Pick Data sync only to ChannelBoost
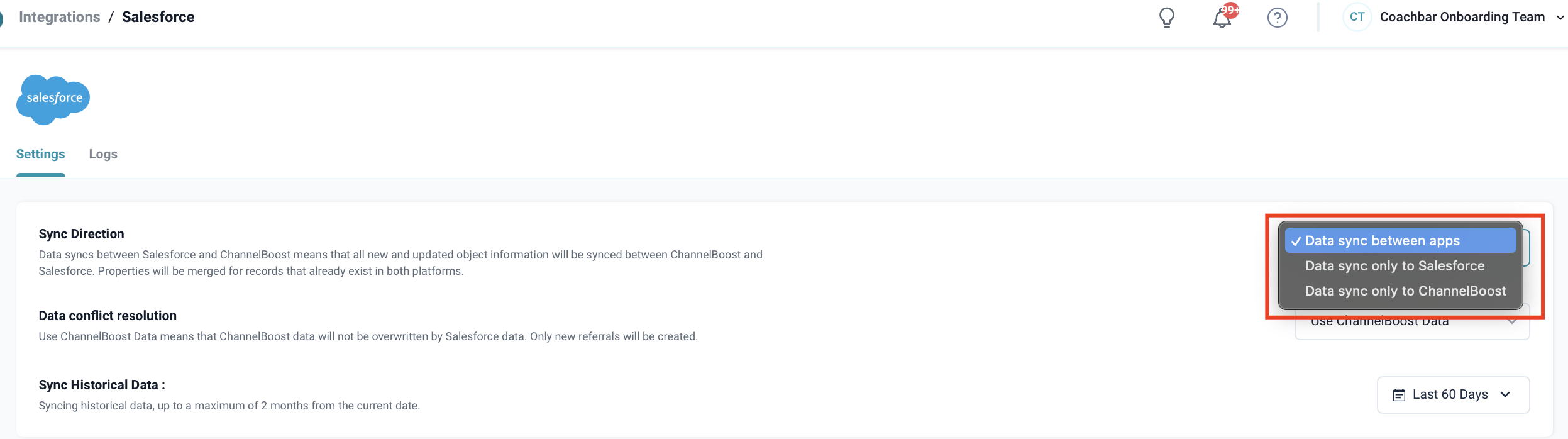The height and width of the screenshot is (439, 1568). (x=1405, y=291)
